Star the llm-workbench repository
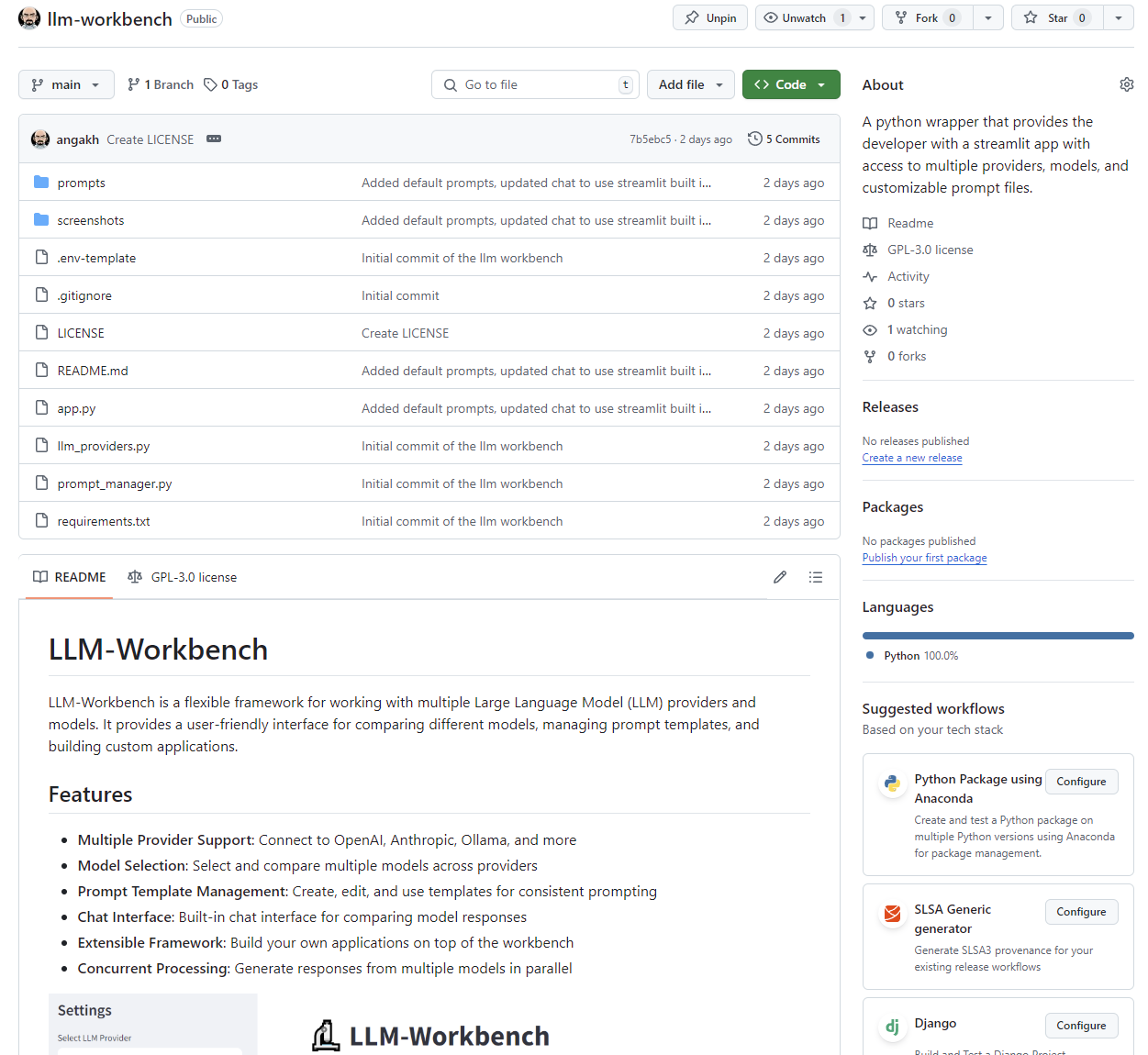Screen dimensions: 1148x1055 (x=1057, y=18)
